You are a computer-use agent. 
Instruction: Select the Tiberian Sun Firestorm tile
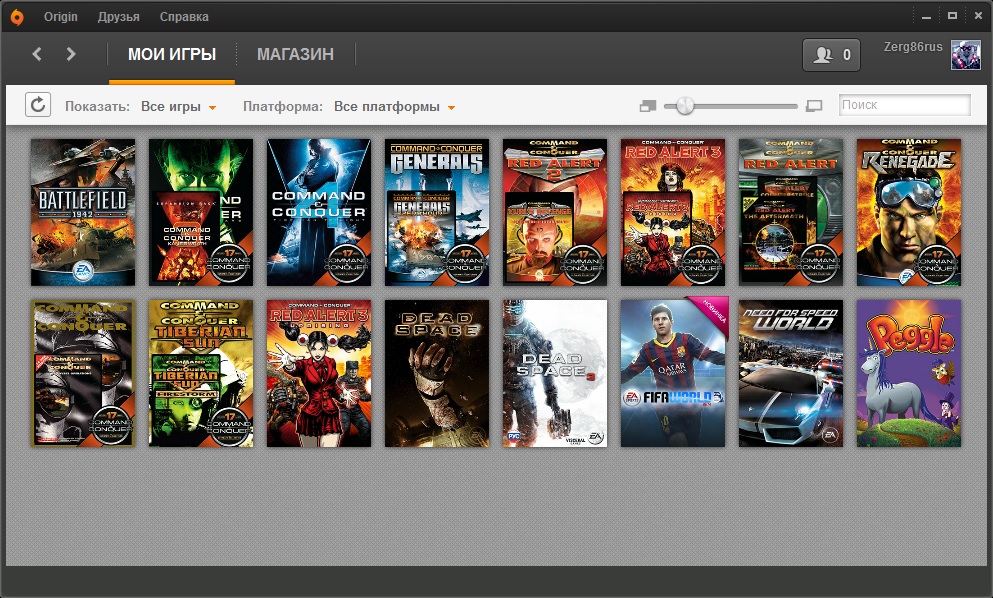pyautogui.click(x=201, y=373)
